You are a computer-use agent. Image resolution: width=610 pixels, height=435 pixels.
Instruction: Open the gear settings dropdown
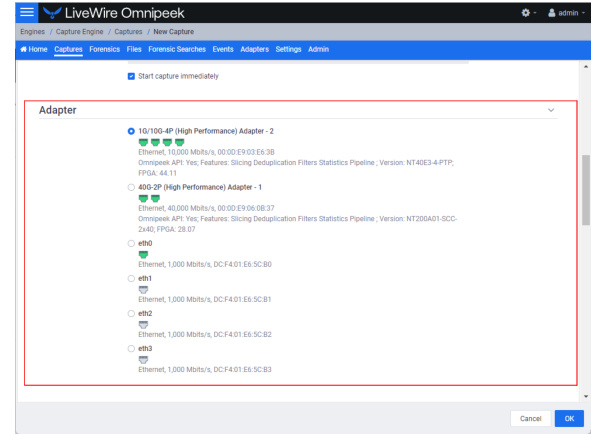[529, 13]
